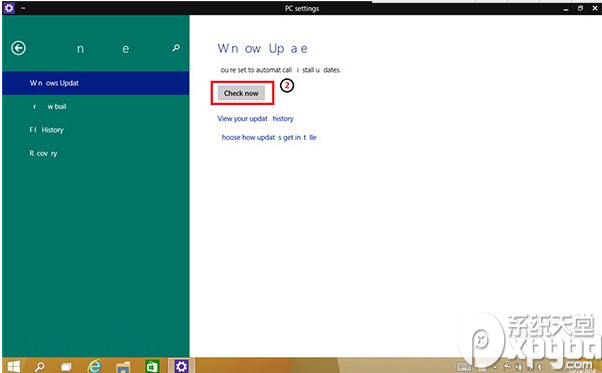The image size is (602, 373).
Task: Click the PC settings gear icon in title bar
Action: point(8,8)
